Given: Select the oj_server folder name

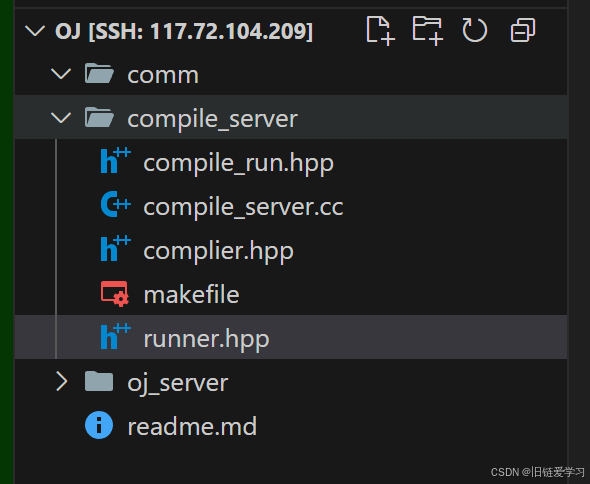Looking at the screenshot, I should pos(178,384).
